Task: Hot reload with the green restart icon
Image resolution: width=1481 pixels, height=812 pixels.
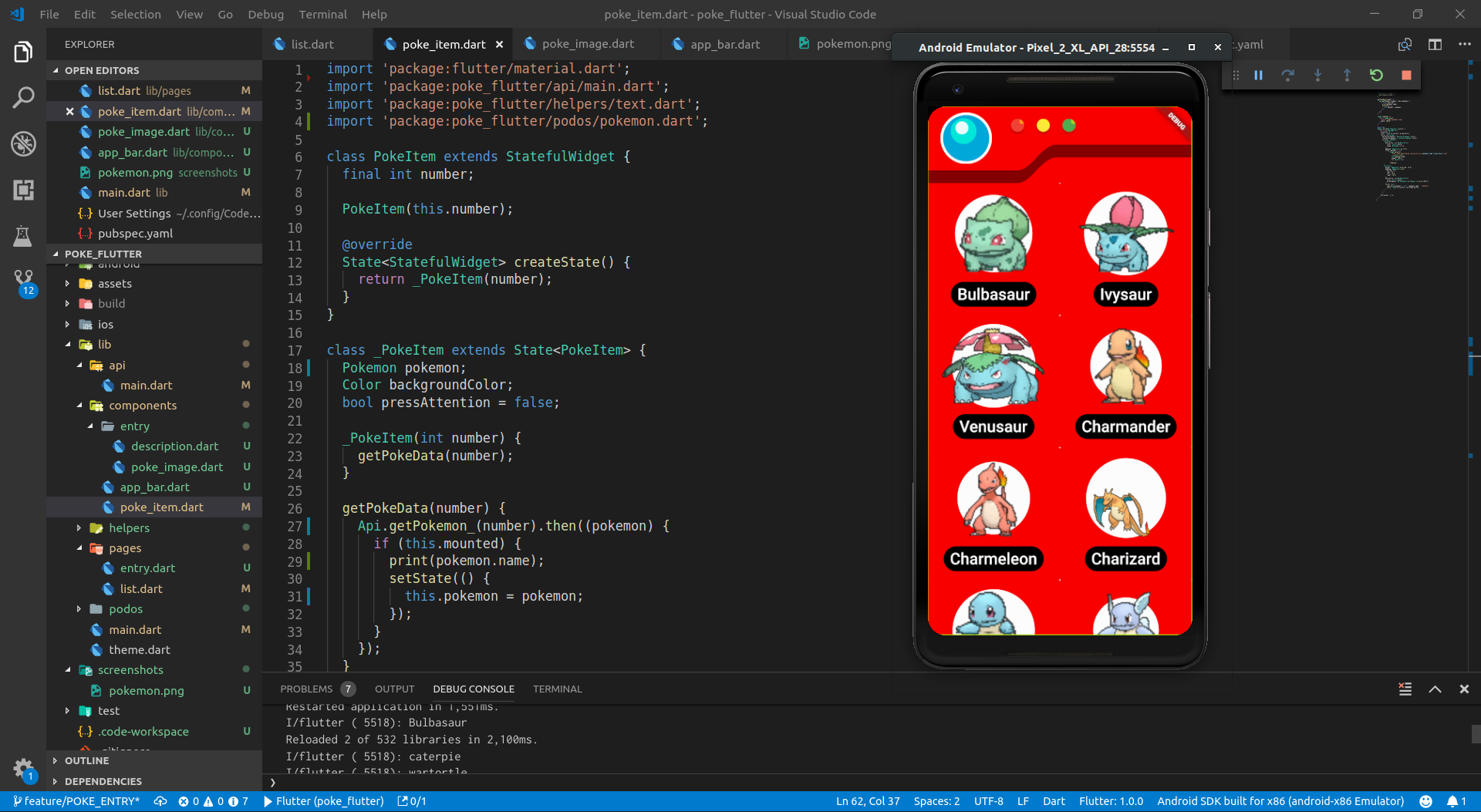Action: click(x=1376, y=75)
